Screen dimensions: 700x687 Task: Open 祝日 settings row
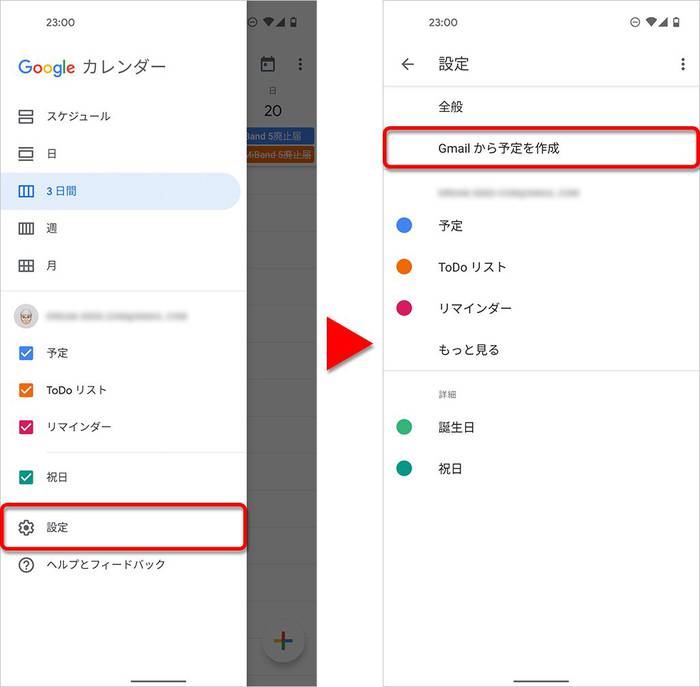coord(541,469)
